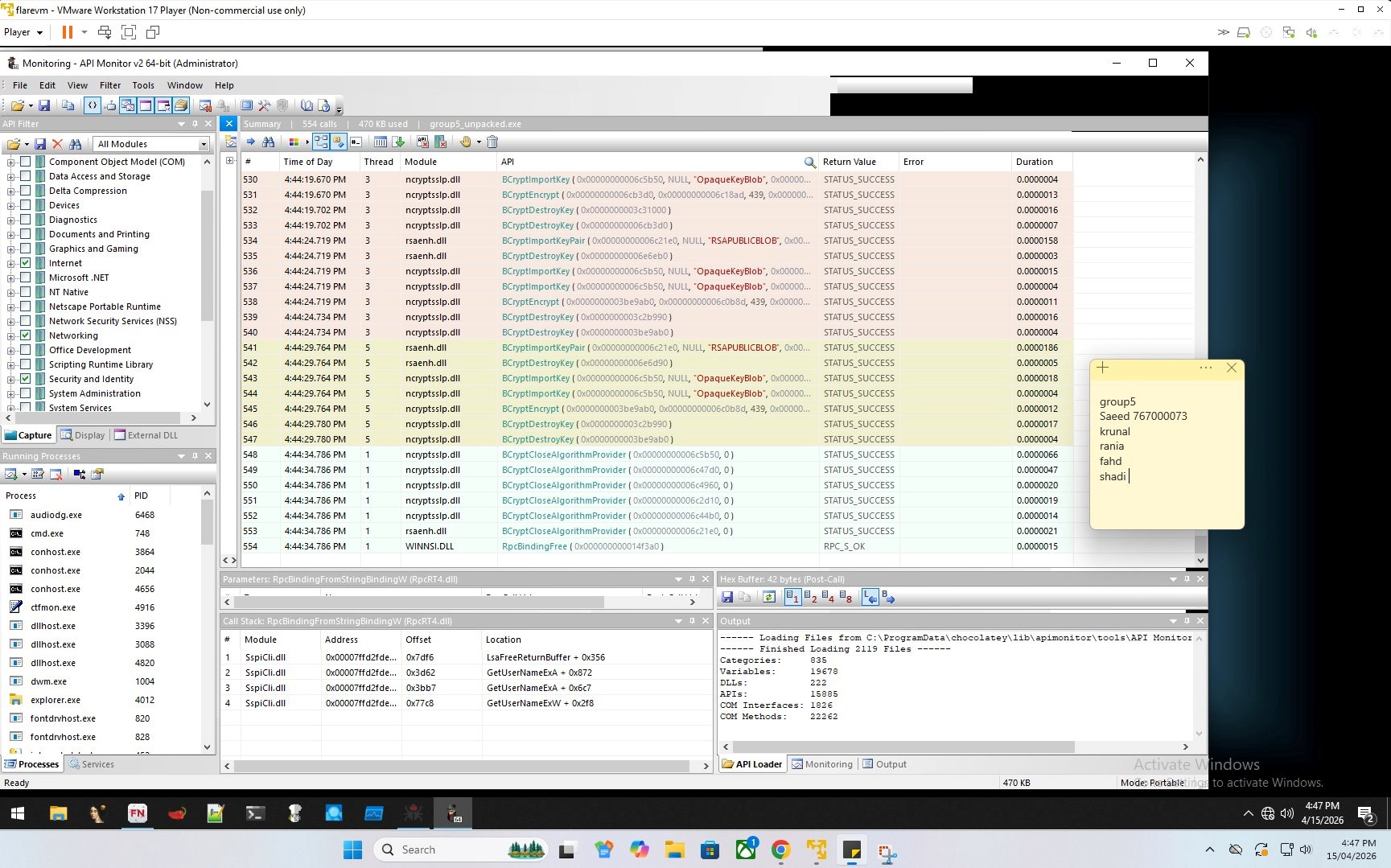The image size is (1391, 868).
Task: Switch to the Monitoring tab
Action: point(822,764)
